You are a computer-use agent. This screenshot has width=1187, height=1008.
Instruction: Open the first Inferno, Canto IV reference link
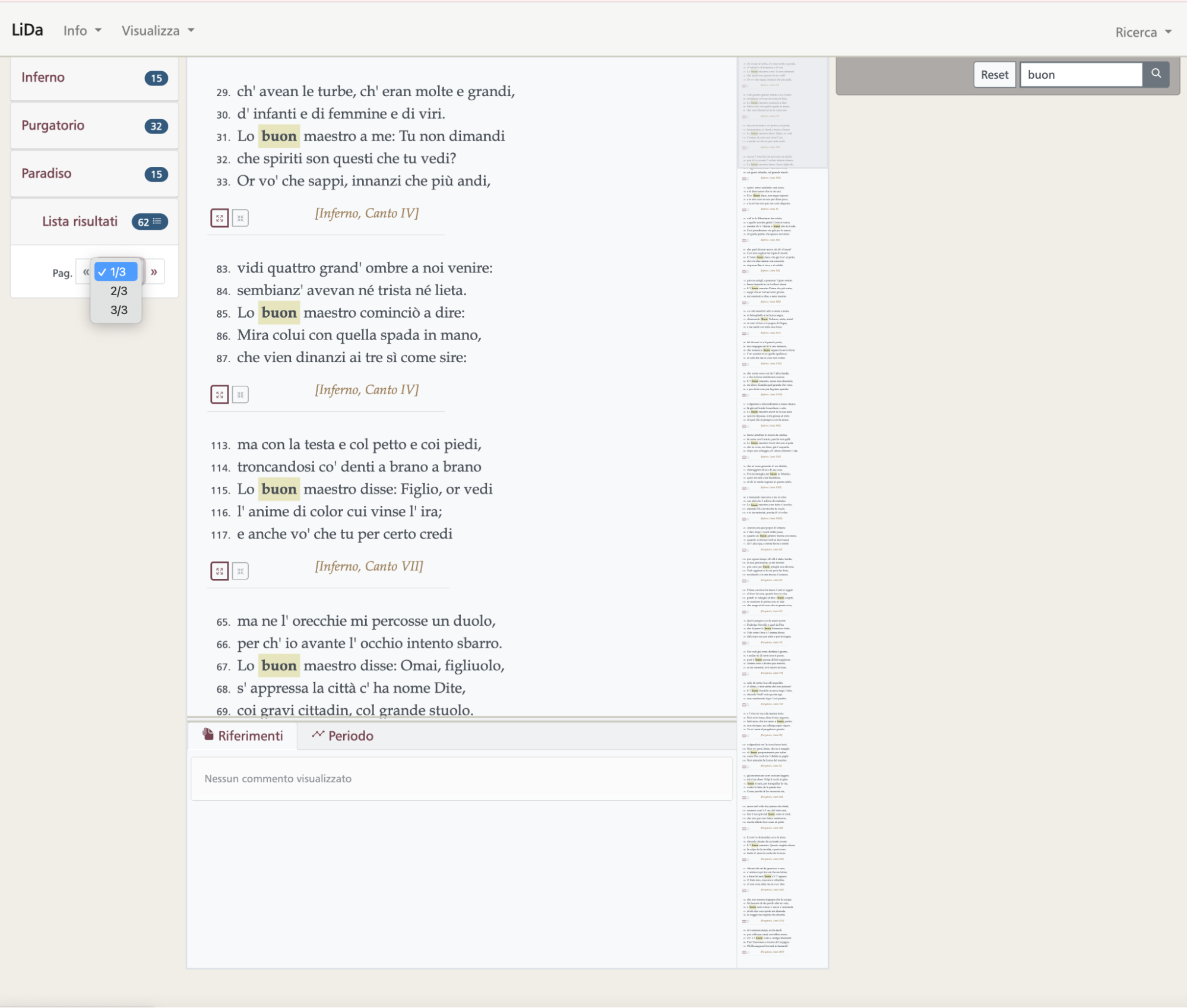(366, 213)
